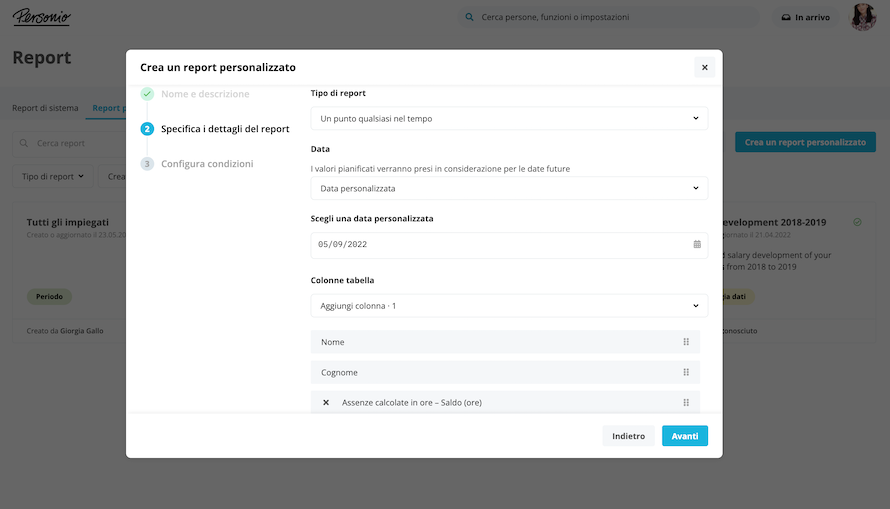The height and width of the screenshot is (509, 890).
Task: Click the search magnifier icon in top bar
Action: pyautogui.click(x=470, y=17)
